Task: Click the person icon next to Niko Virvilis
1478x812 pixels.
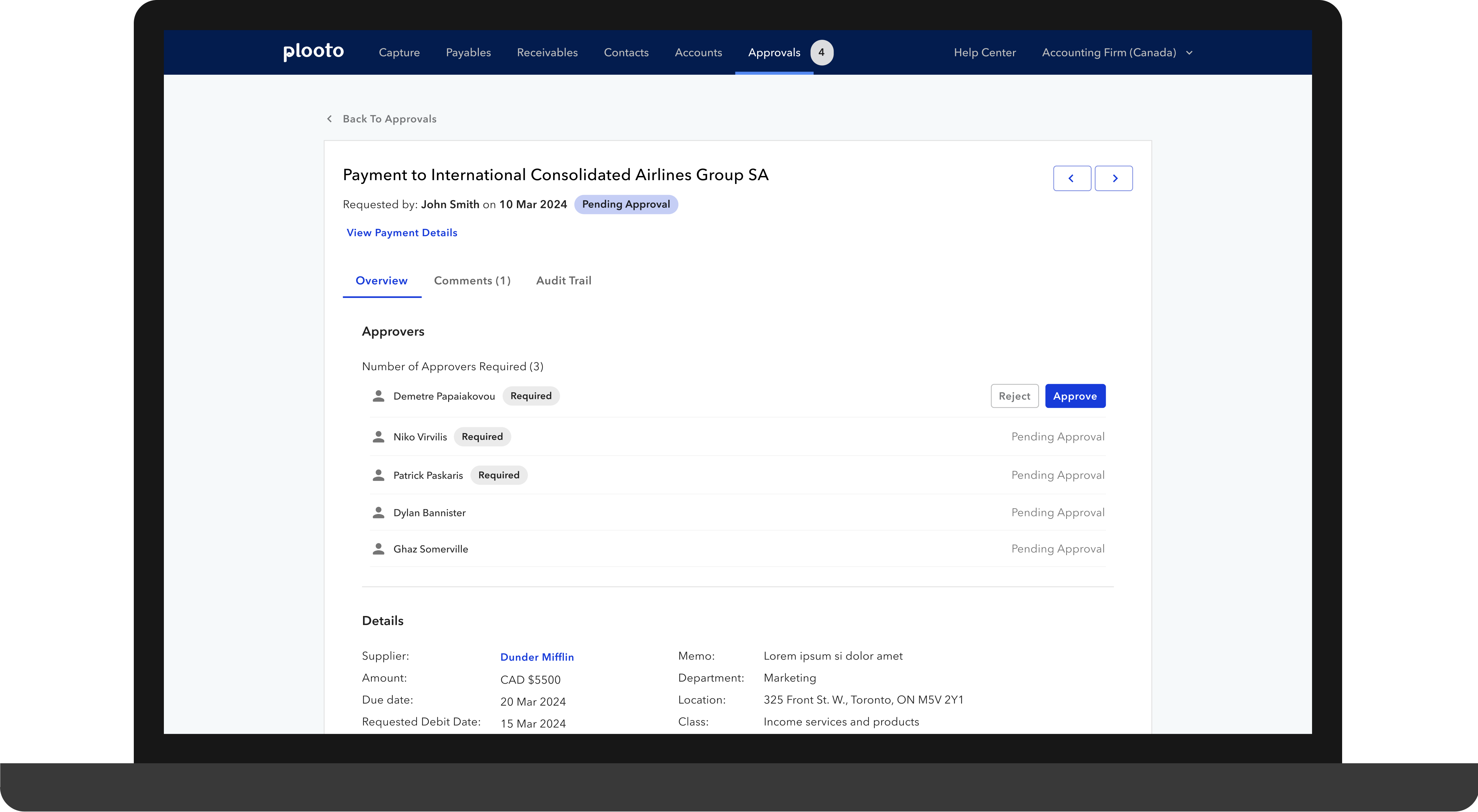Action: pyautogui.click(x=379, y=437)
